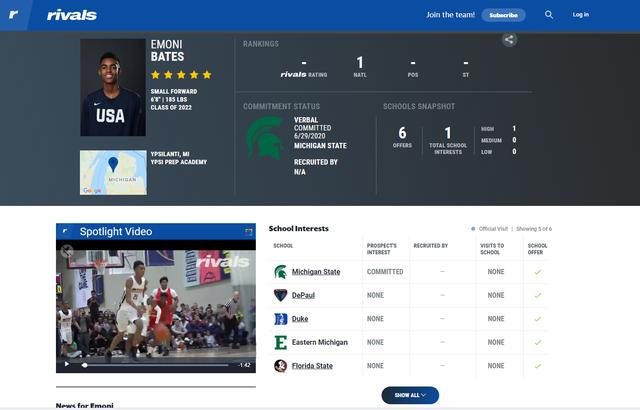This screenshot has width=640, height=410.
Task: Expand the list with Show All
Action: coord(410,395)
